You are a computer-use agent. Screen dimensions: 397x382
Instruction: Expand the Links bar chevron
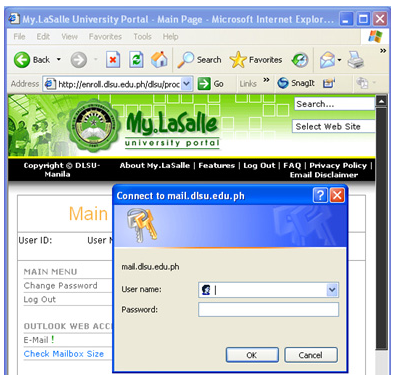(x=266, y=80)
